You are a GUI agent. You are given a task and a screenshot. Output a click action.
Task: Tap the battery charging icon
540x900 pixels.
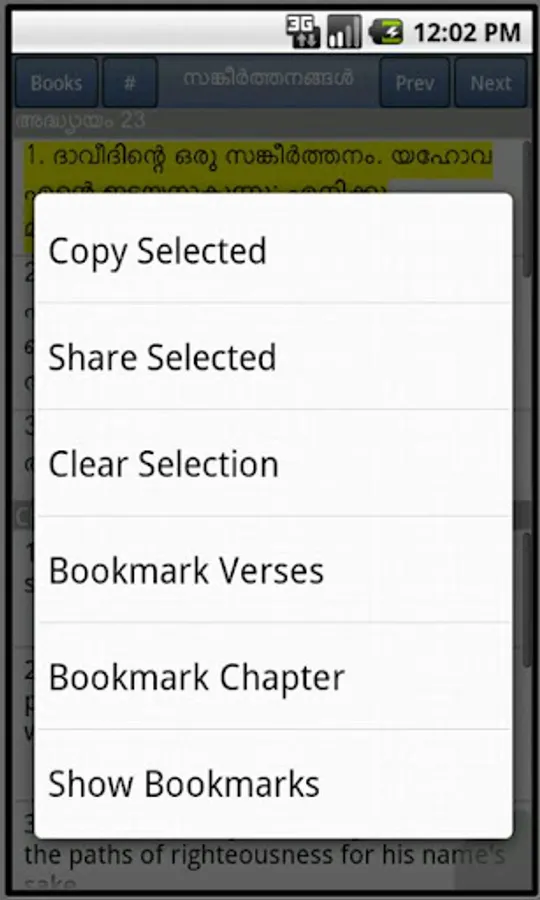pos(386,32)
